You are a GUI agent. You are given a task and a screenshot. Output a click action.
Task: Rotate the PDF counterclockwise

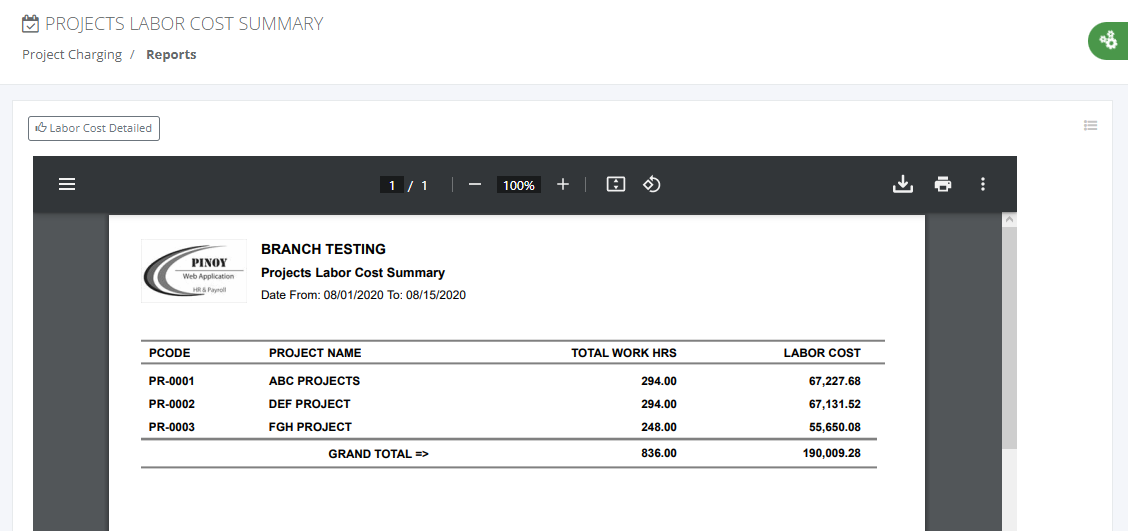[x=652, y=185]
